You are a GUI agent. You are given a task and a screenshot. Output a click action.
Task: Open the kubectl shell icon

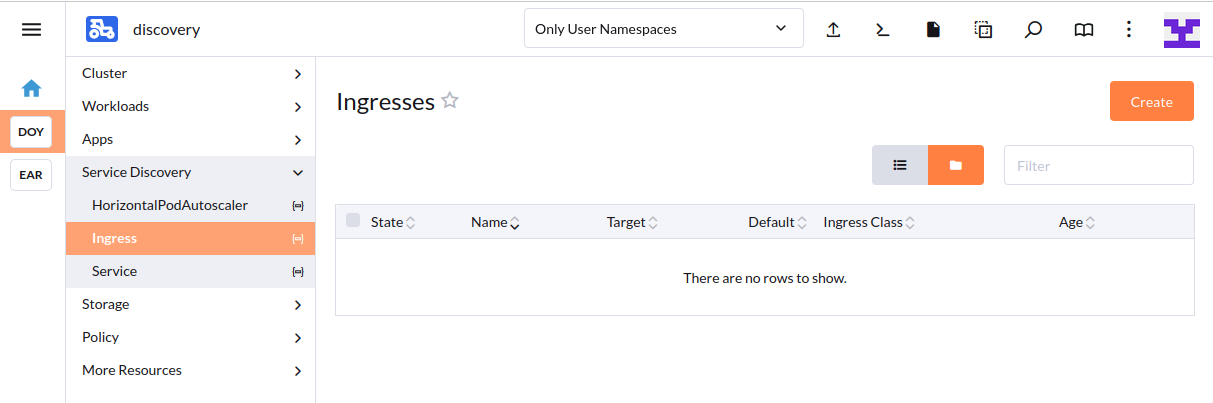pyautogui.click(x=882, y=30)
